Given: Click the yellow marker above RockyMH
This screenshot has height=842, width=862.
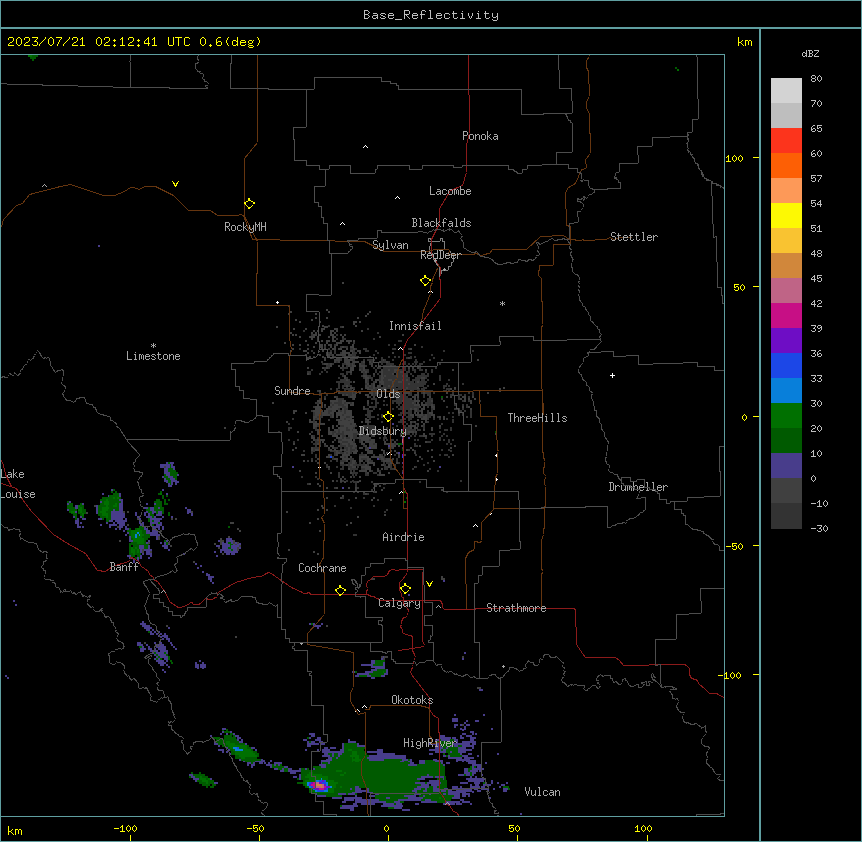Looking at the screenshot, I should (x=250, y=203).
